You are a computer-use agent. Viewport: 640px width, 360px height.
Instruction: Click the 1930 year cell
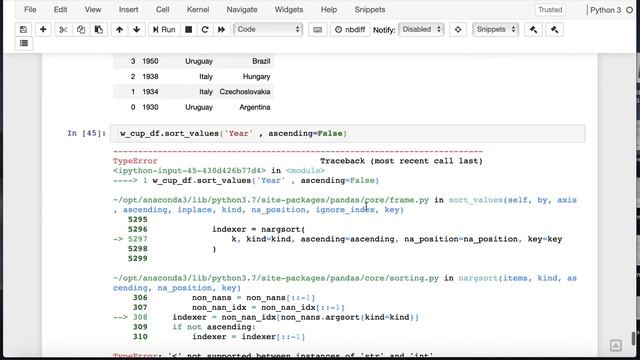tap(150, 107)
